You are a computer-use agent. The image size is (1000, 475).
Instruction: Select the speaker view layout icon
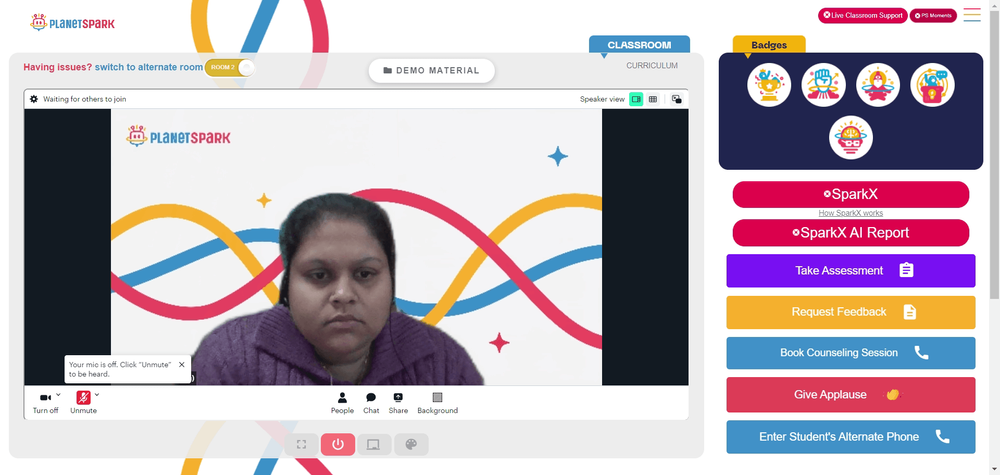(636, 99)
